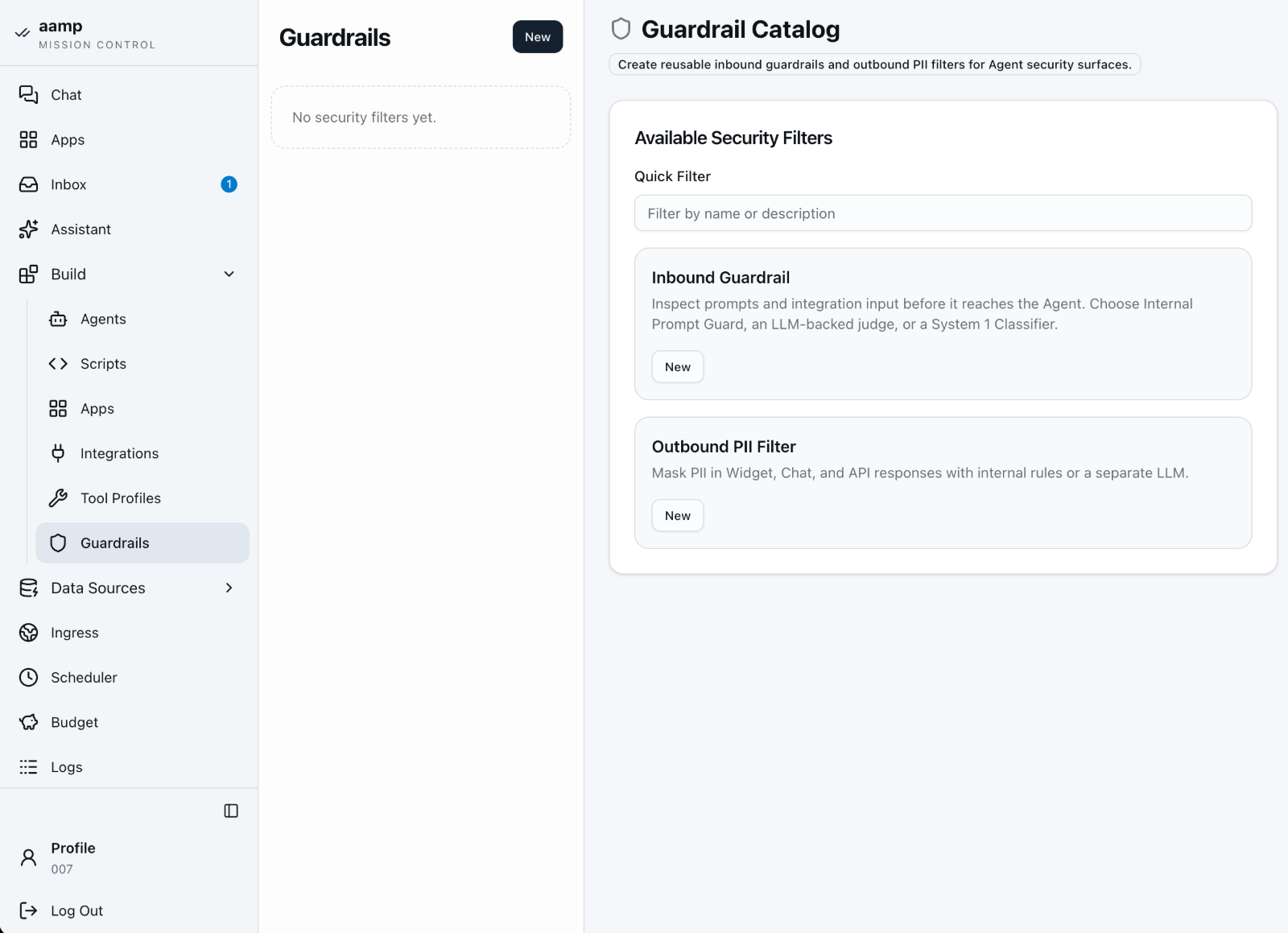
Task: Click the Budget piggy bank icon
Action: point(28,722)
